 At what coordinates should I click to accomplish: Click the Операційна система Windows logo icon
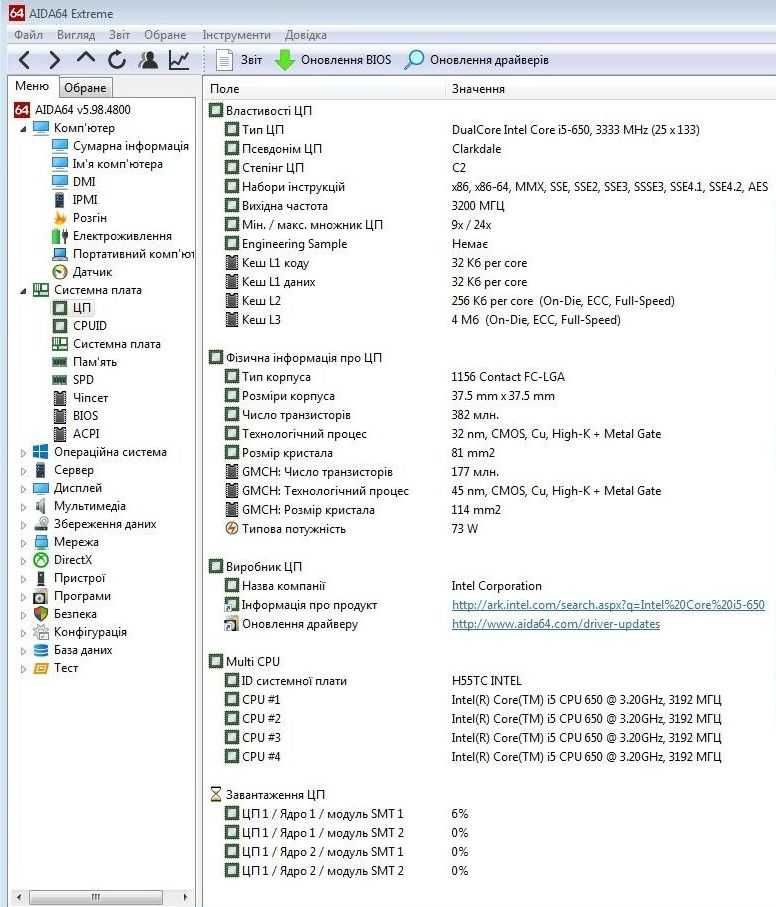click(x=41, y=452)
